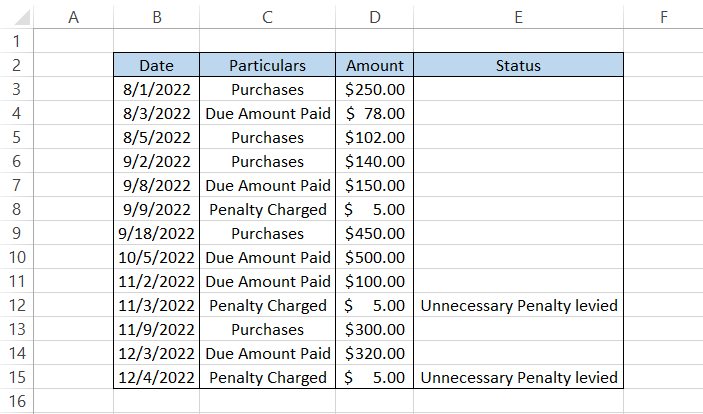
Task: Click the $320.00 amount cell
Action: click(375, 354)
